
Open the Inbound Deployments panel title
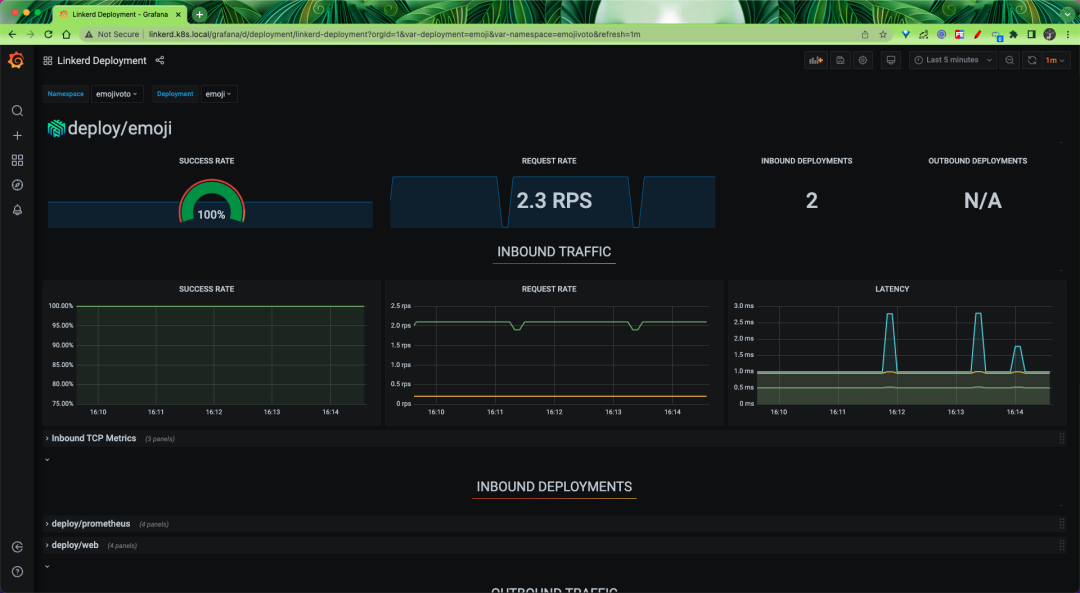tap(807, 161)
